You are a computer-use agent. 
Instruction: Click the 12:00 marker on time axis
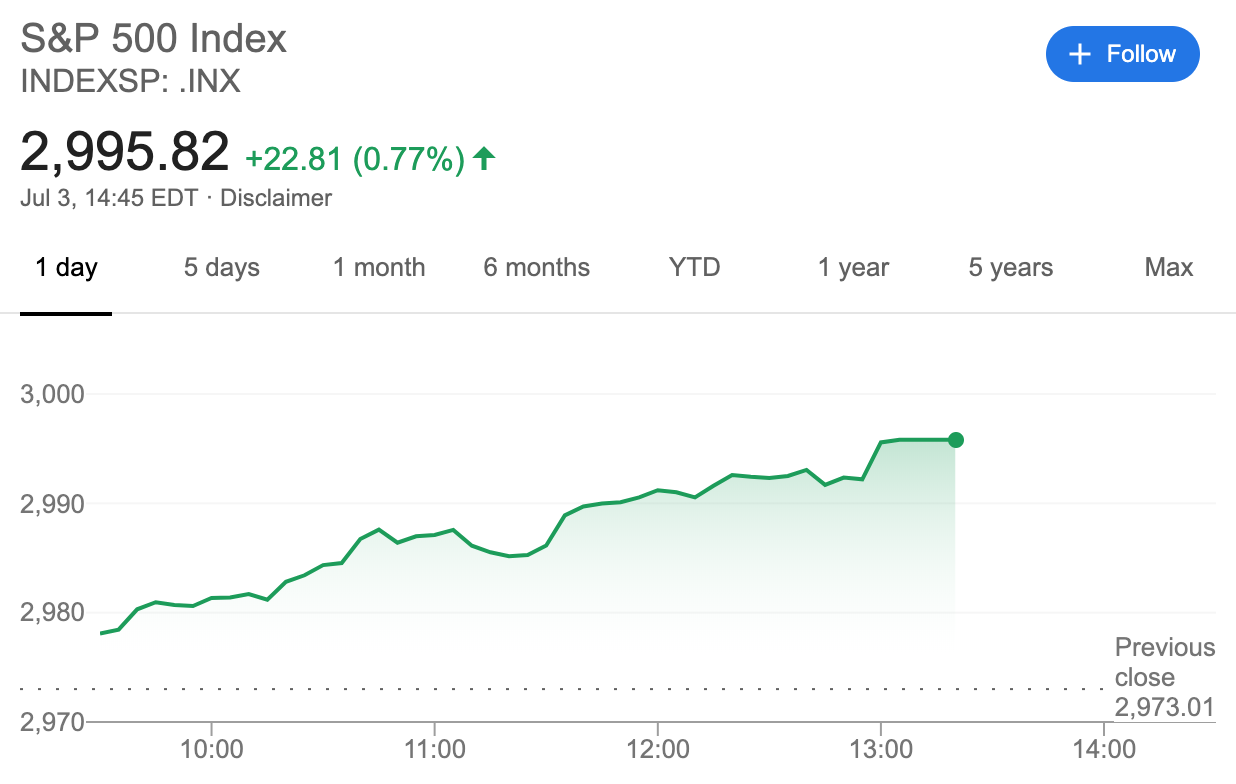tap(657, 749)
